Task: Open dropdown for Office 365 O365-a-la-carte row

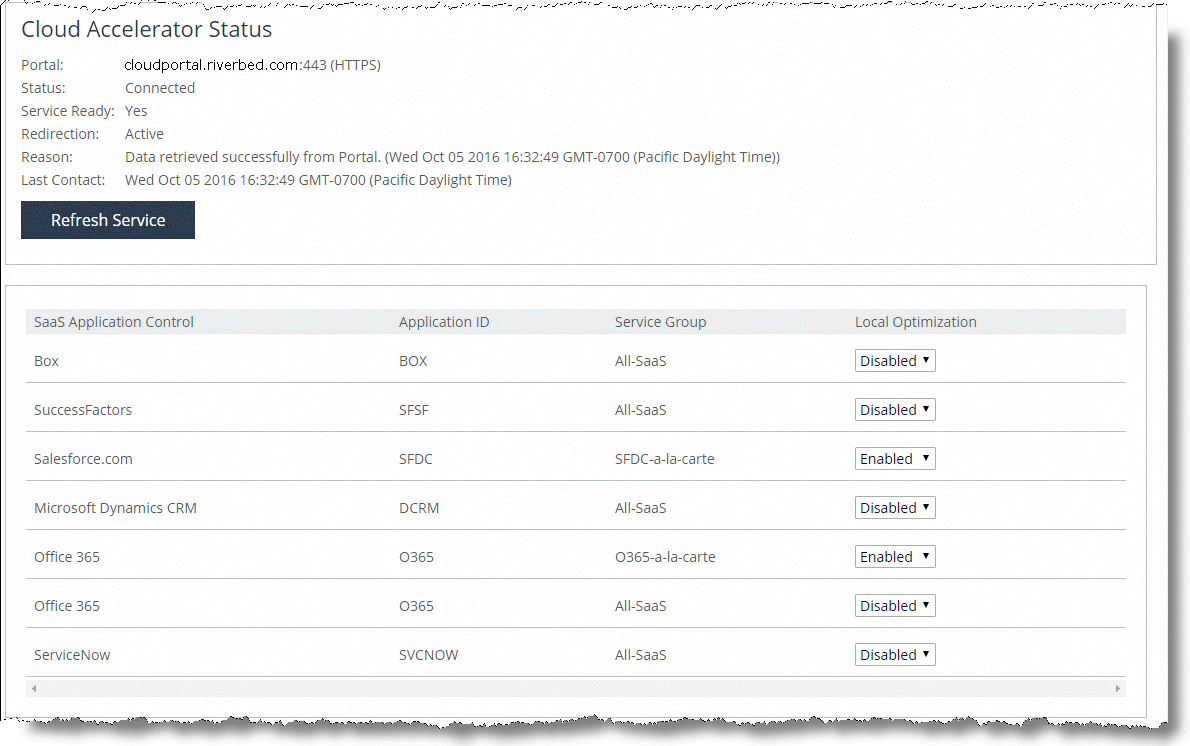Action: pyautogui.click(x=895, y=556)
